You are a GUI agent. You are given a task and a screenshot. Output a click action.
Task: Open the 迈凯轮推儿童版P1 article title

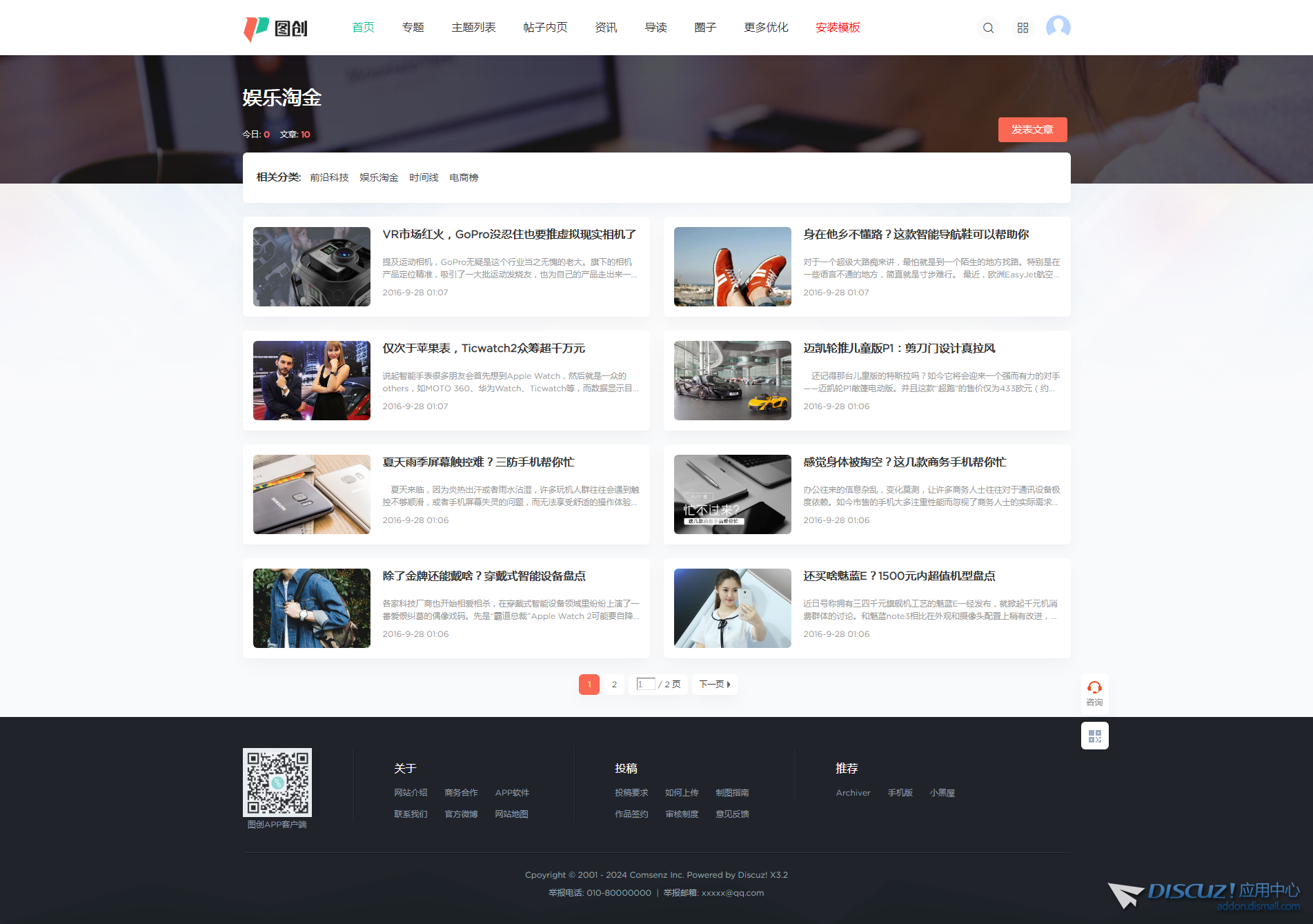click(x=899, y=348)
